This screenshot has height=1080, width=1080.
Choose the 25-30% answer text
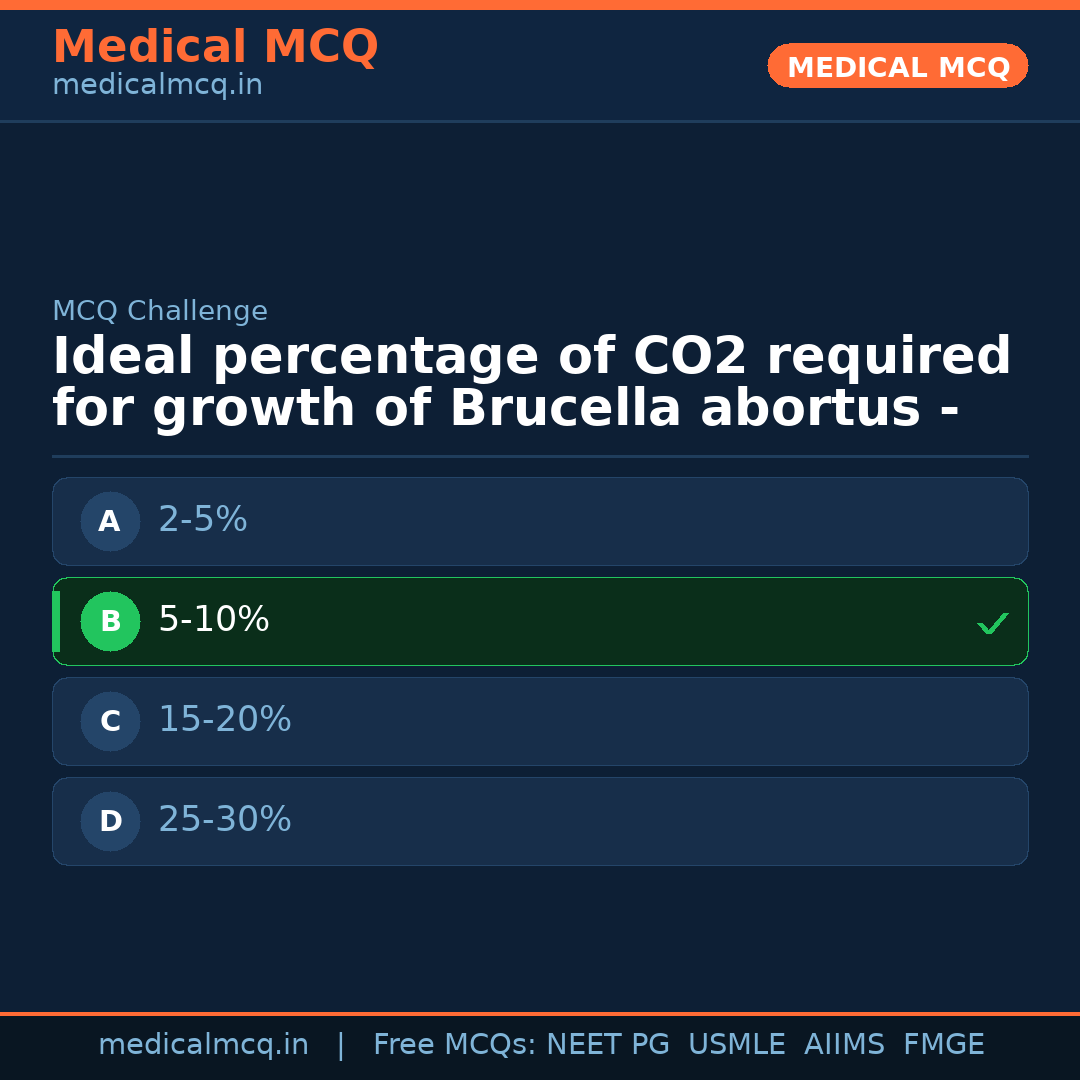tap(224, 820)
